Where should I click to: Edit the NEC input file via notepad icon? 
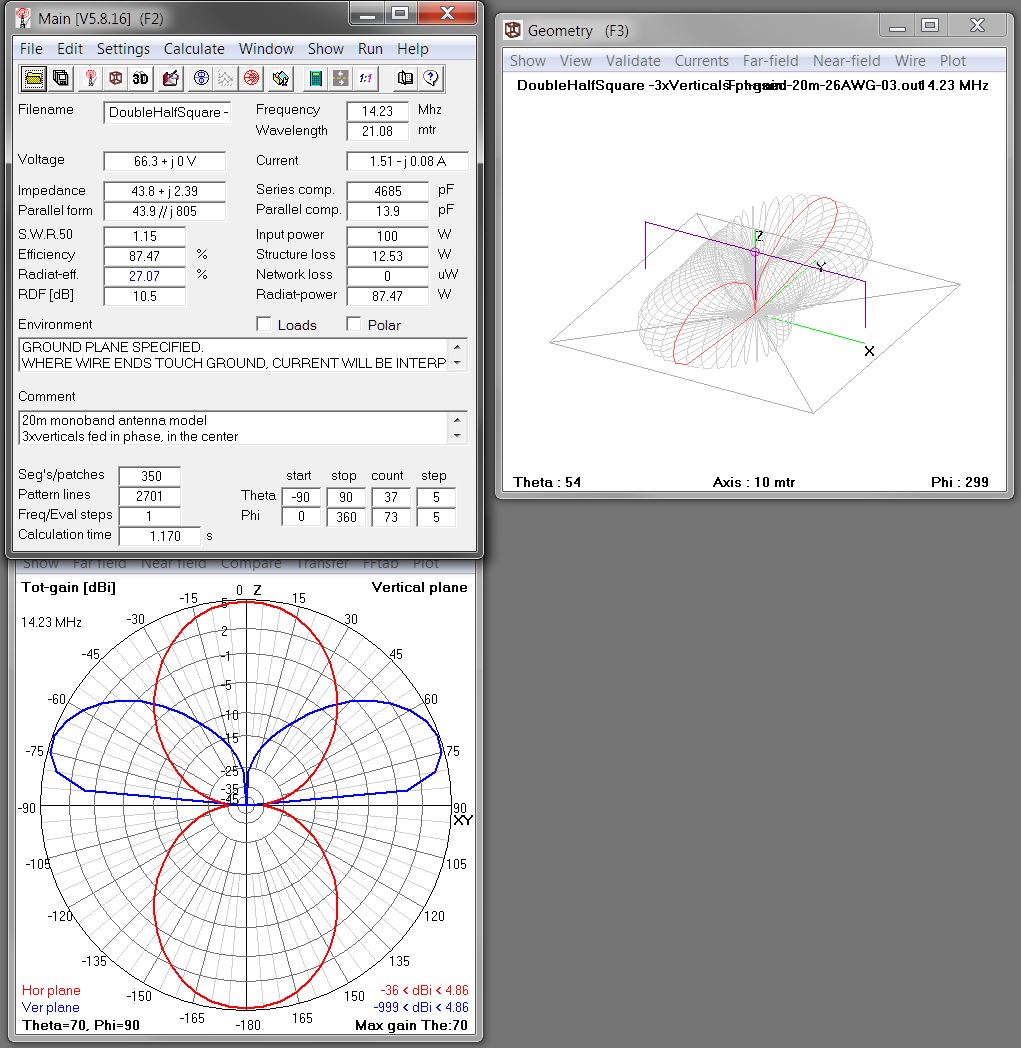[168, 78]
